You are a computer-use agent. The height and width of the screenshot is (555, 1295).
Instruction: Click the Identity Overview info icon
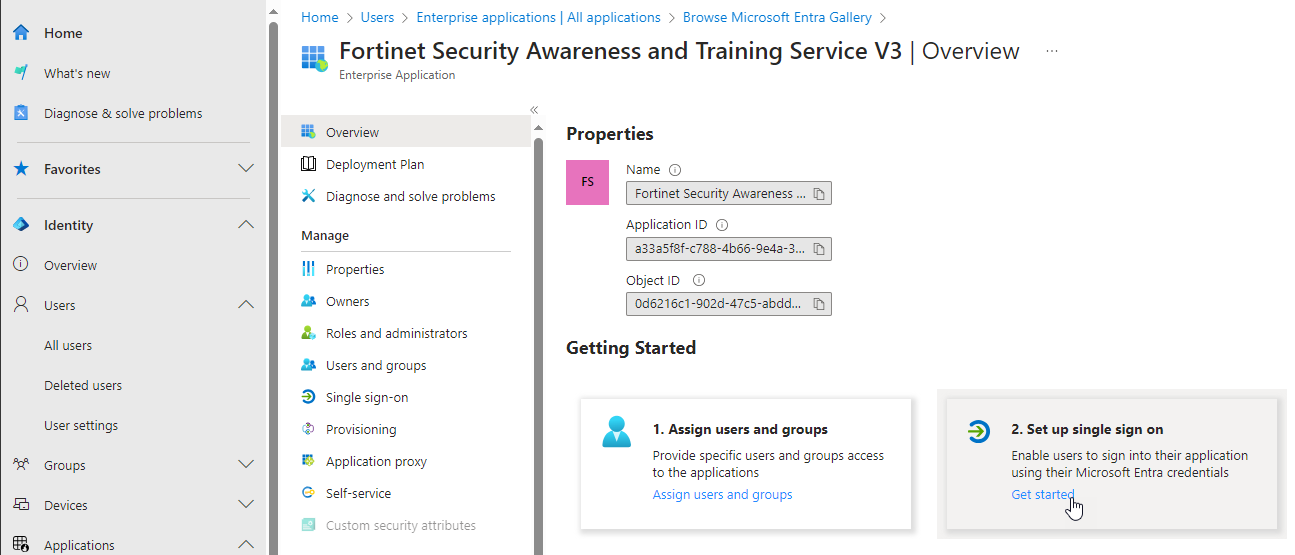click(x=21, y=265)
